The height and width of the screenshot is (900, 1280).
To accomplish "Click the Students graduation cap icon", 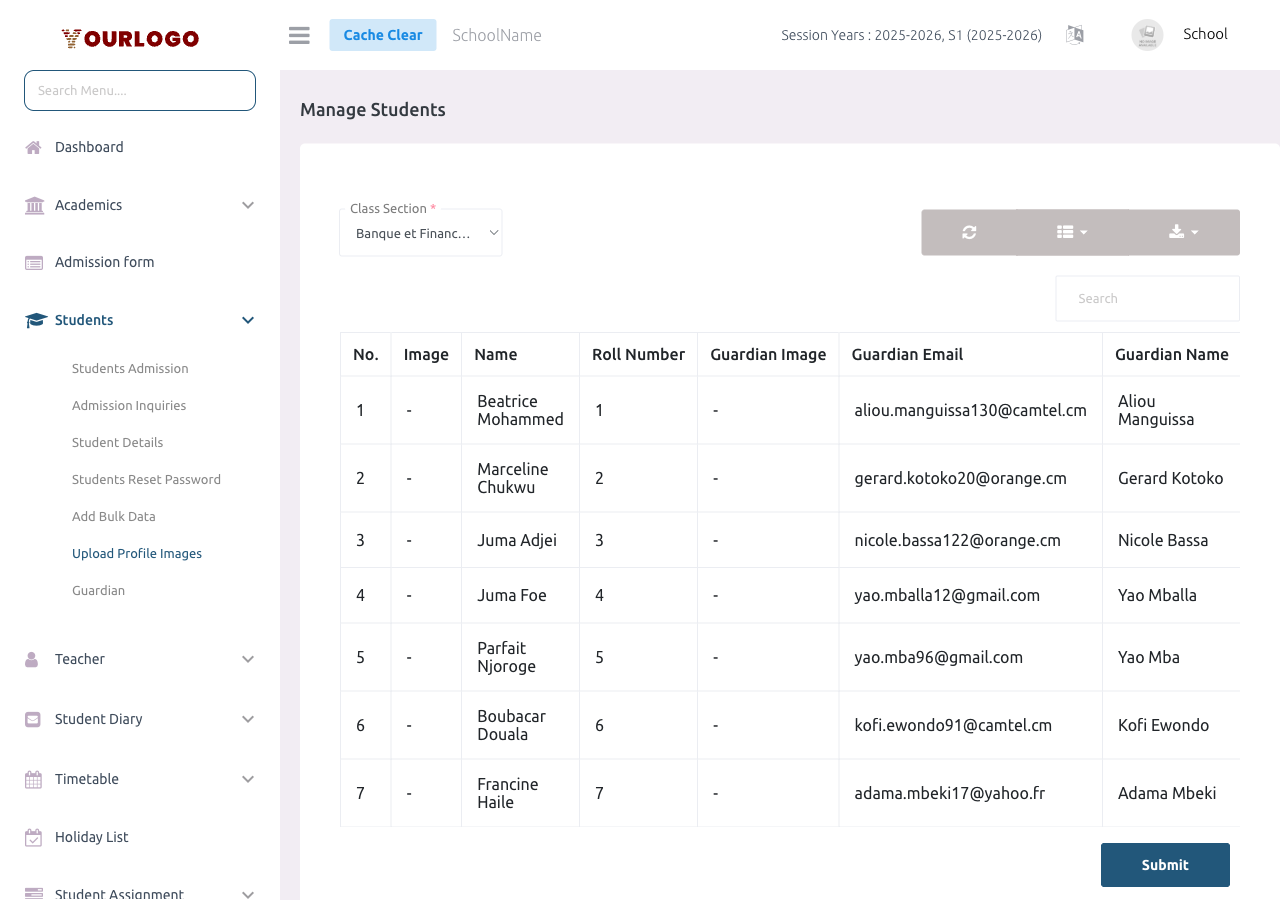I will coord(33,319).
